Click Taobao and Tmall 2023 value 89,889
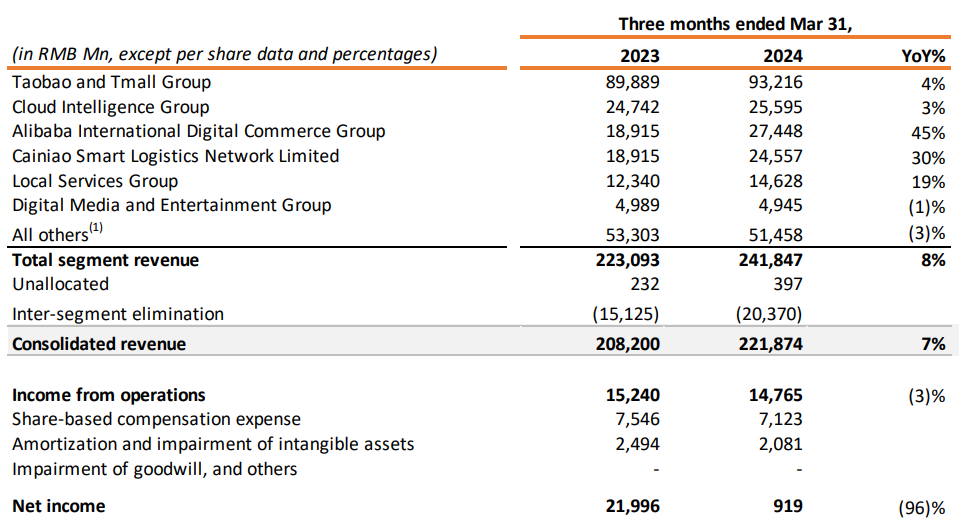 pos(632,82)
